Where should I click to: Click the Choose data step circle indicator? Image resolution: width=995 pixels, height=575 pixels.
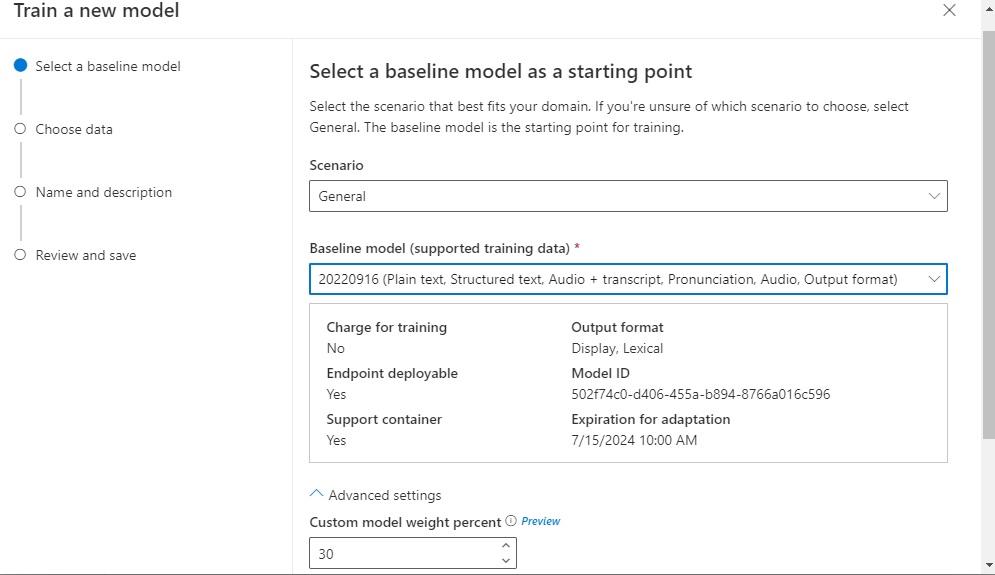click(x=20, y=129)
